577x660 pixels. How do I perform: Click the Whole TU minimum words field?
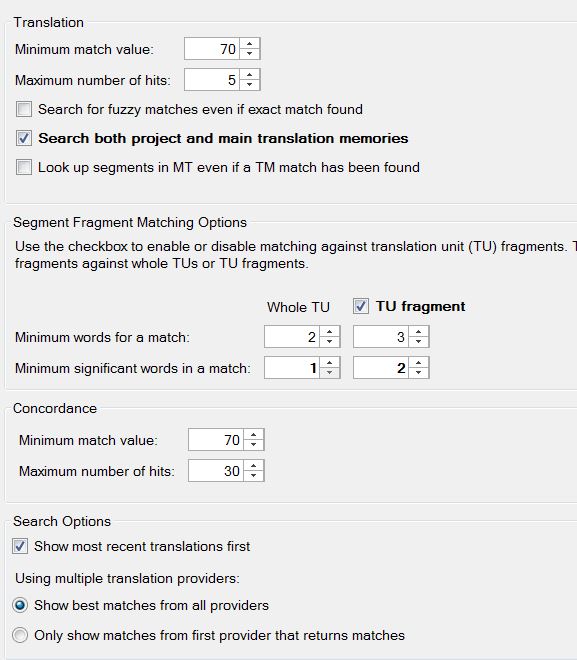pos(292,337)
